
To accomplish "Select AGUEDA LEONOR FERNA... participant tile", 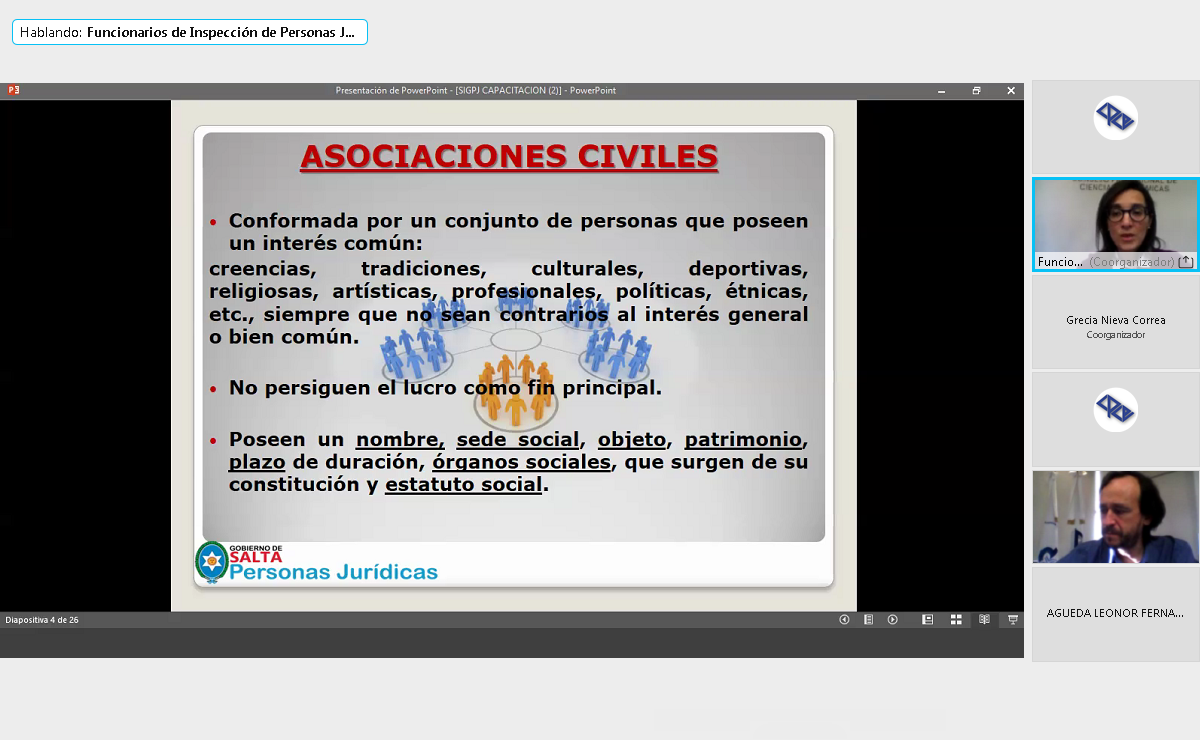I will (x=1115, y=614).
